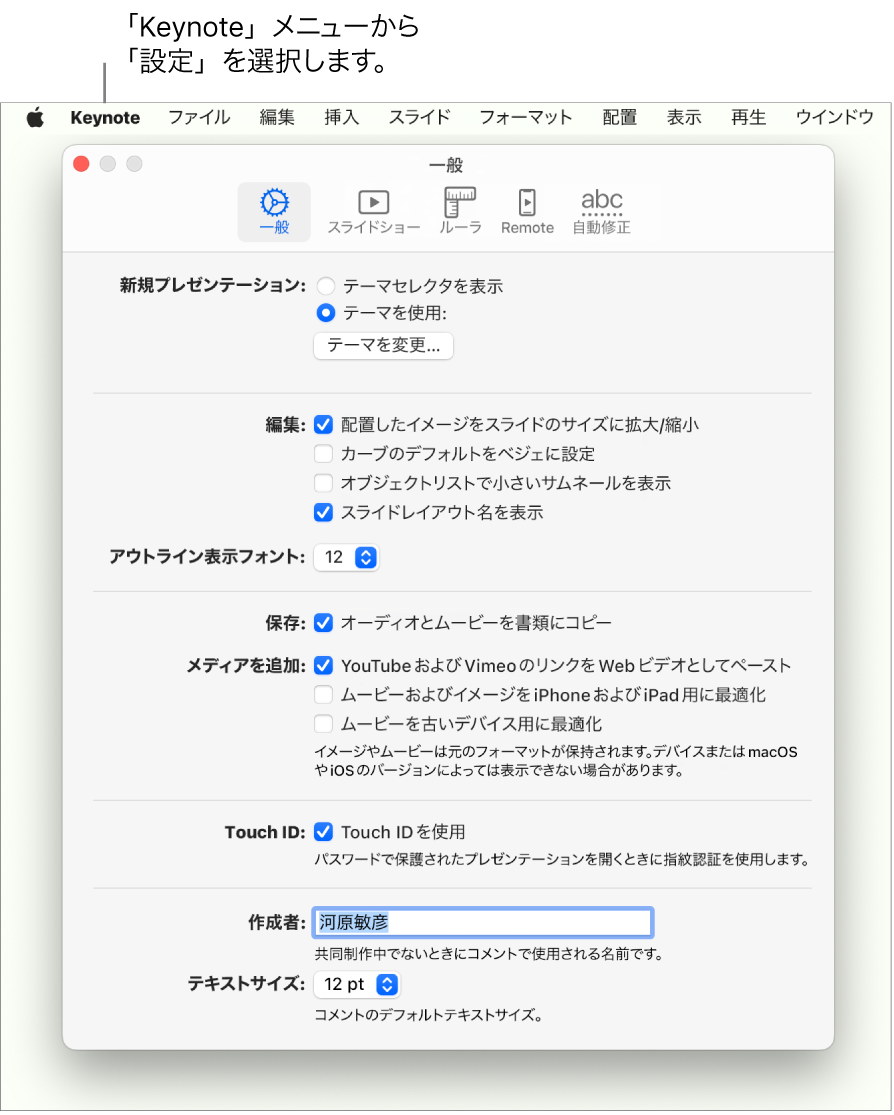The width and height of the screenshot is (894, 1115).
Task: Open the Keynote menu
Action: (x=105, y=117)
